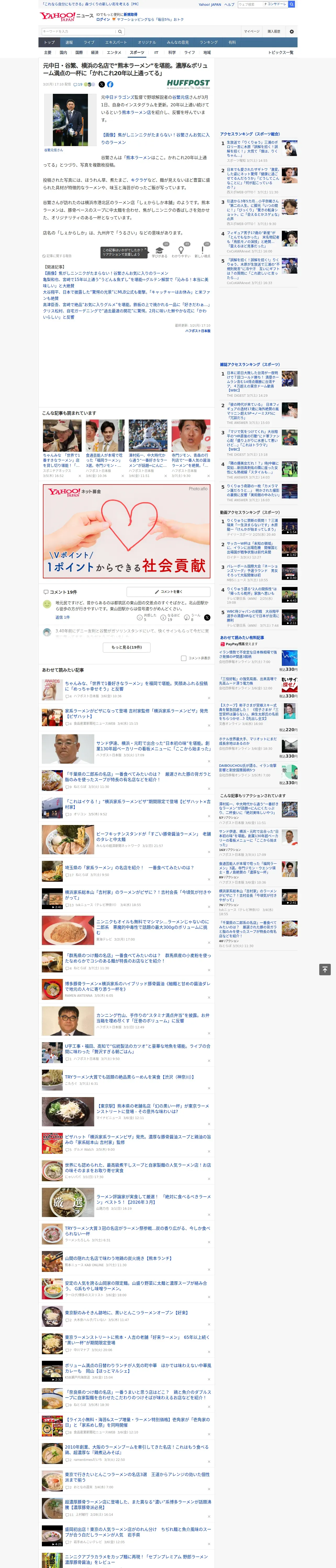The width and height of the screenshot is (336, 1568).
Task: Click the blue search button in top bar
Action: pos(292,4)
